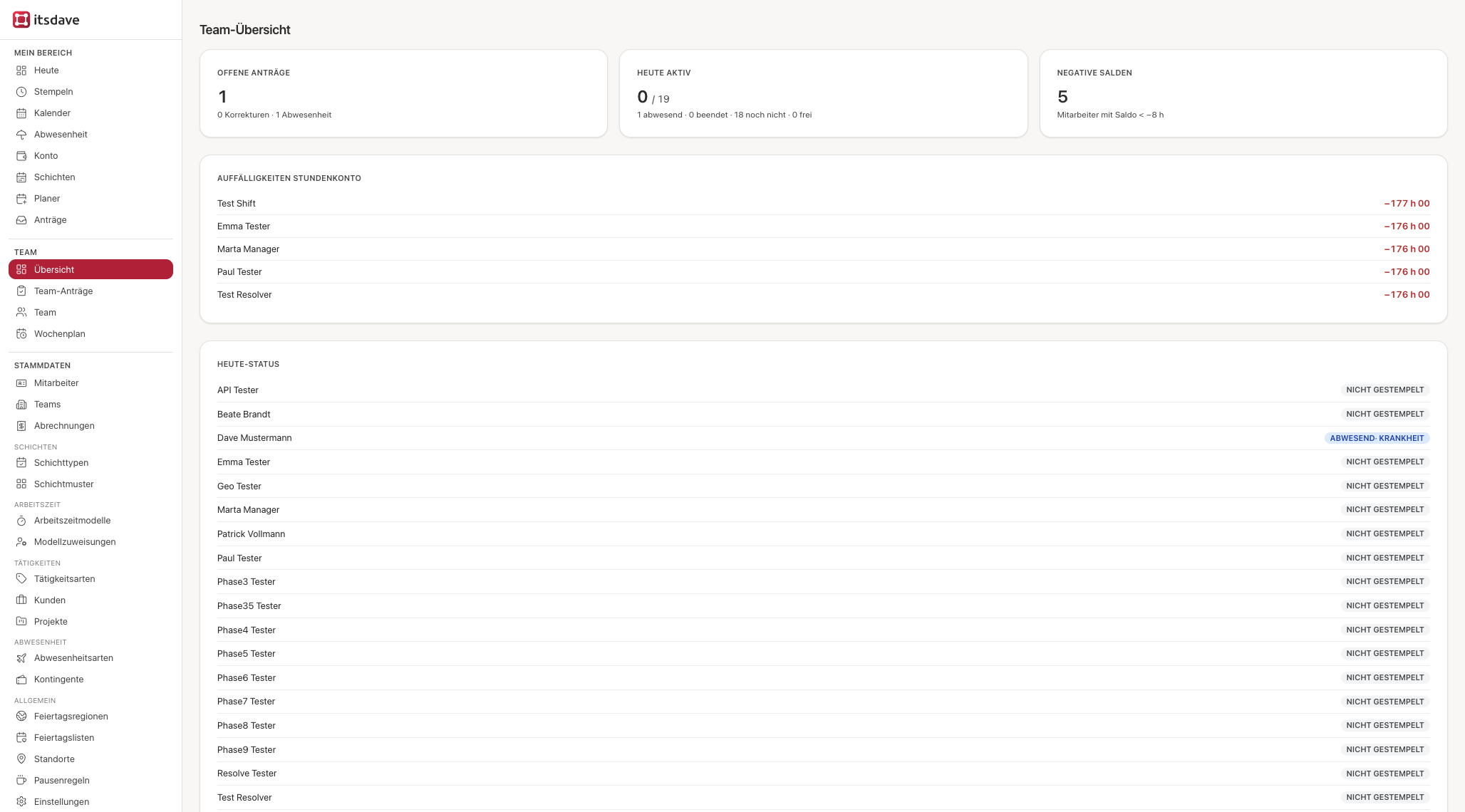Click the Konto wallet icon
Screen dimensions: 1465x812
pyautogui.click(x=21, y=156)
